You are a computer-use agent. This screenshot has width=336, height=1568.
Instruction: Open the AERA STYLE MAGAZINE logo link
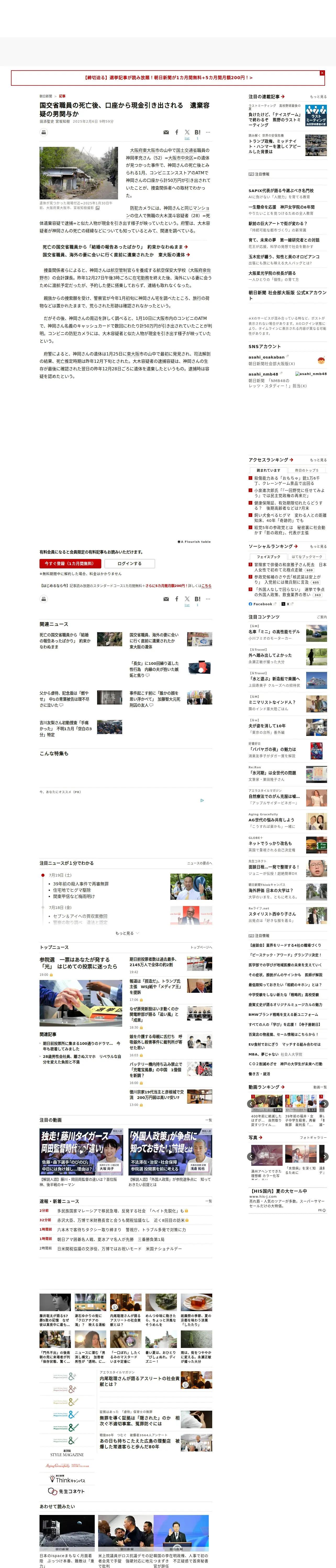click(x=67, y=1453)
